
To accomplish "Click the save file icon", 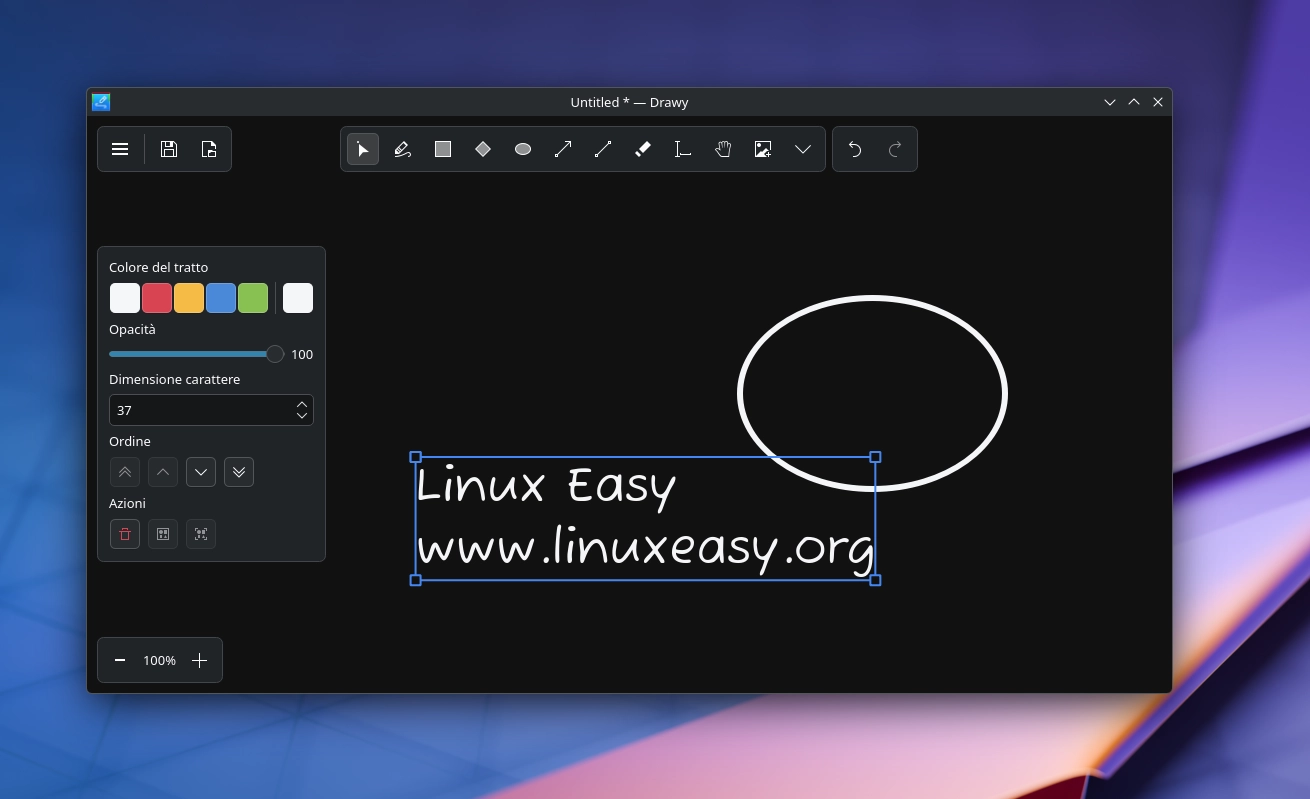I will (169, 149).
